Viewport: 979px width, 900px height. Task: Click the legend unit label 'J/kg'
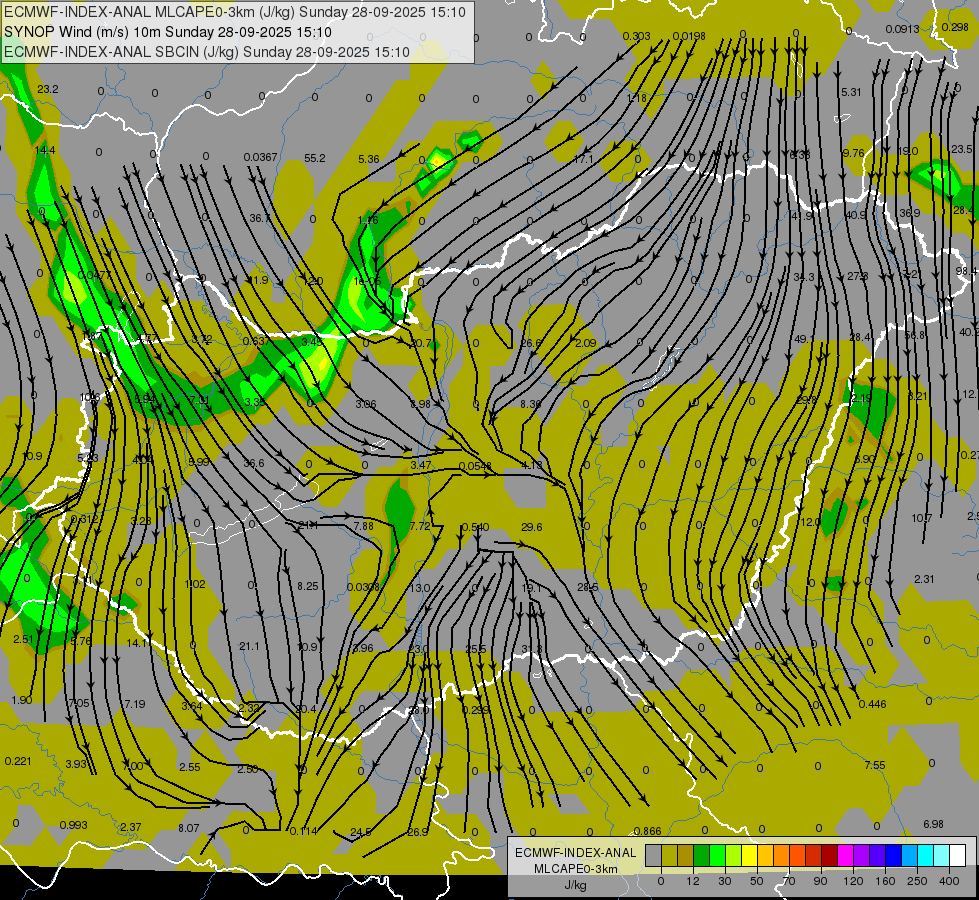pos(576,885)
